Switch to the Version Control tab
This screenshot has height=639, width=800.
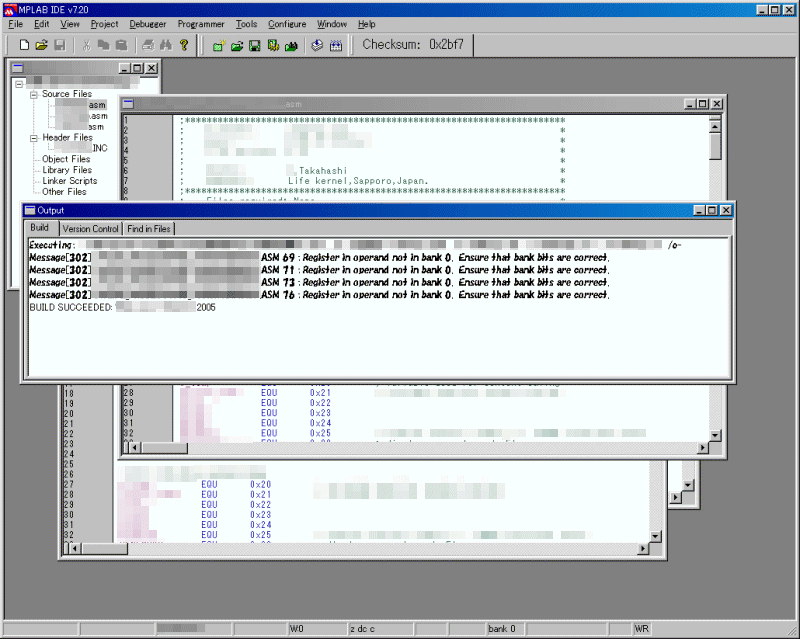(90, 229)
